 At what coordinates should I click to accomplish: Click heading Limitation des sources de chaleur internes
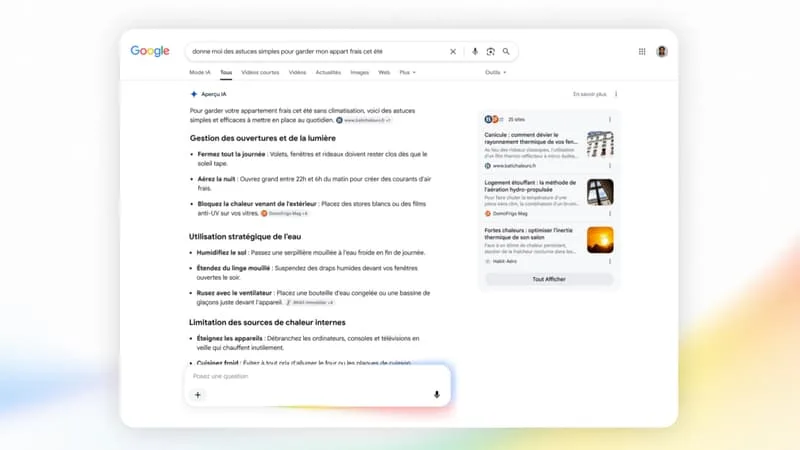tap(267, 322)
